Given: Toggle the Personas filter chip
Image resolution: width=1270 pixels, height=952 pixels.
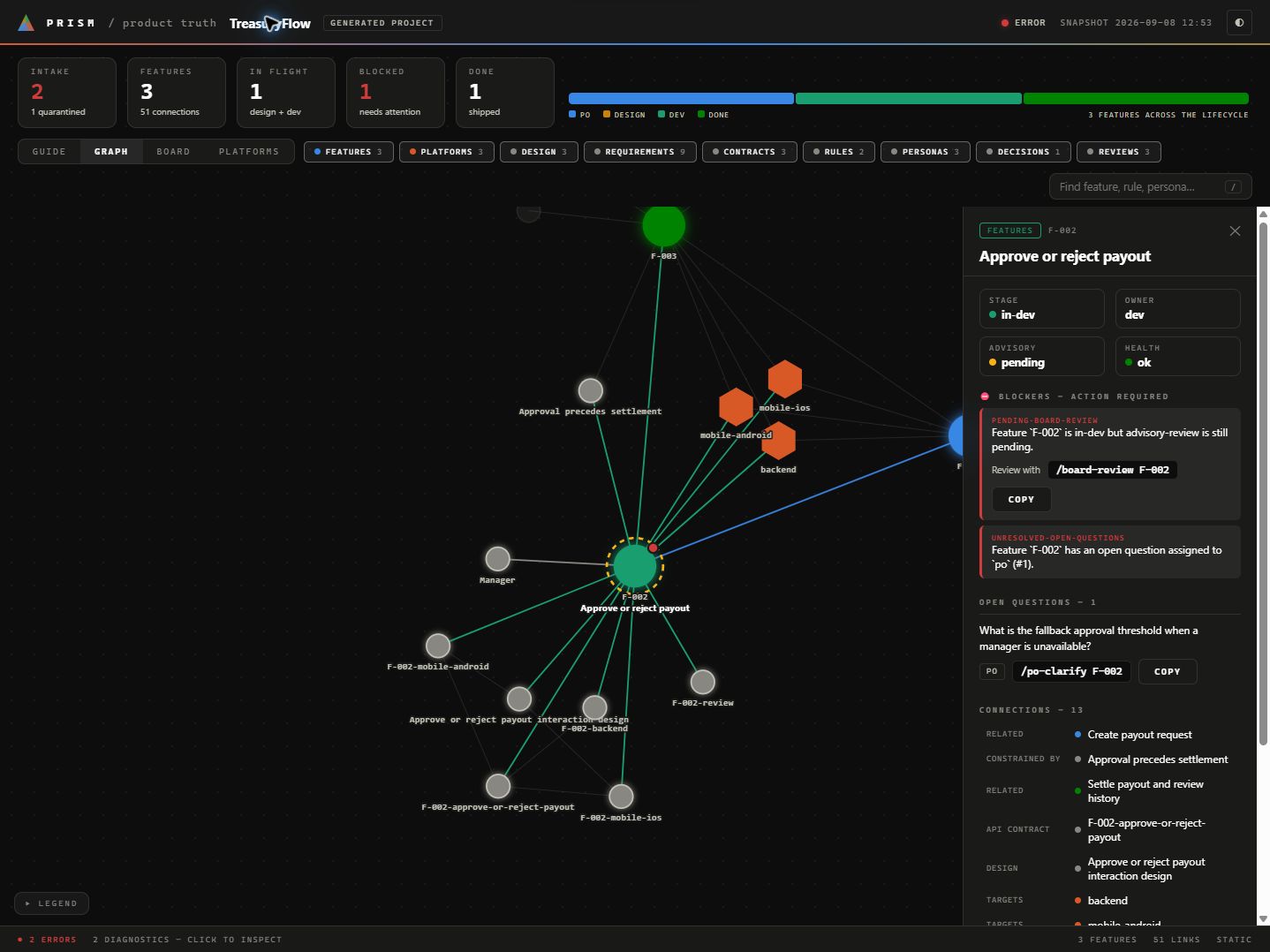Looking at the screenshot, I should (x=925, y=152).
